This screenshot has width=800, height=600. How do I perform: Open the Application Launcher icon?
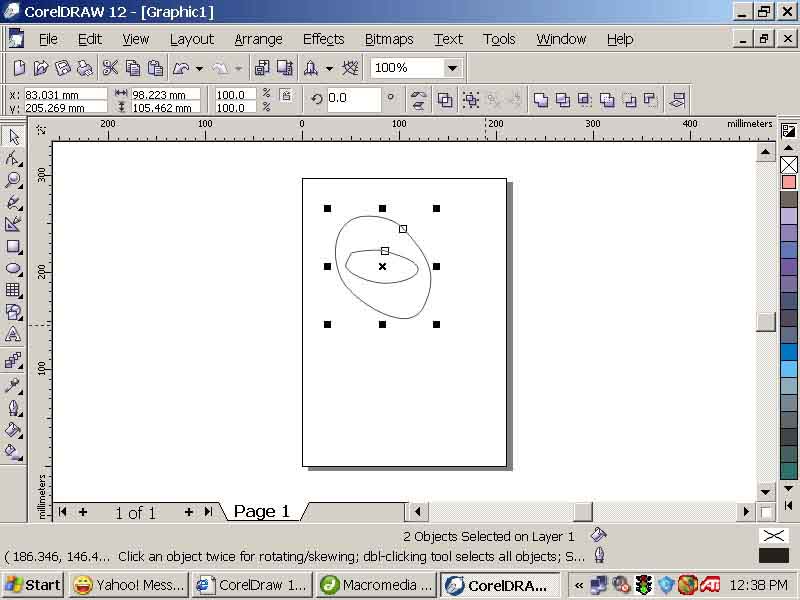(x=311, y=68)
